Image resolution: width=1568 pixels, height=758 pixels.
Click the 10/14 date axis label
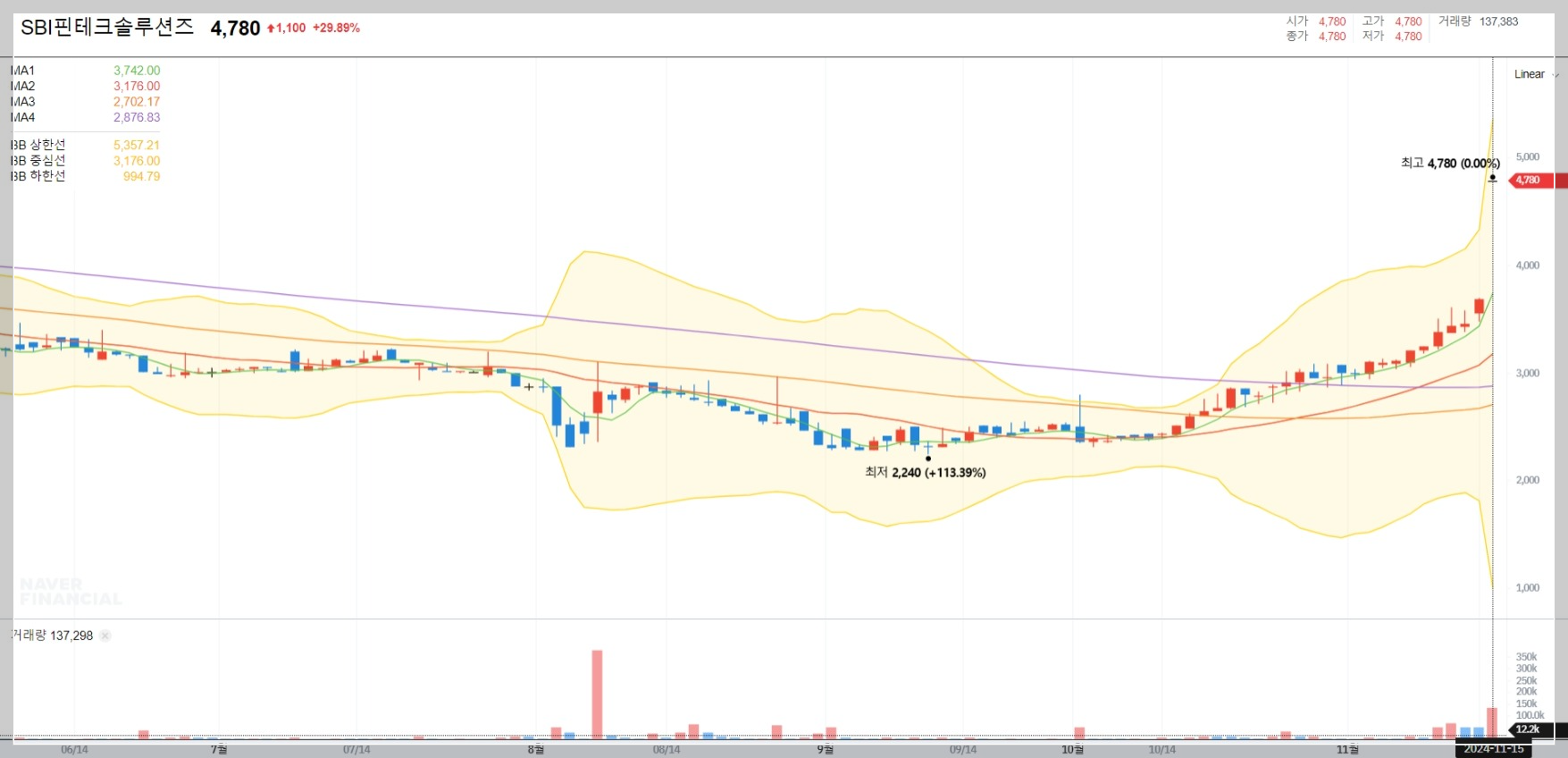pyautogui.click(x=1161, y=750)
